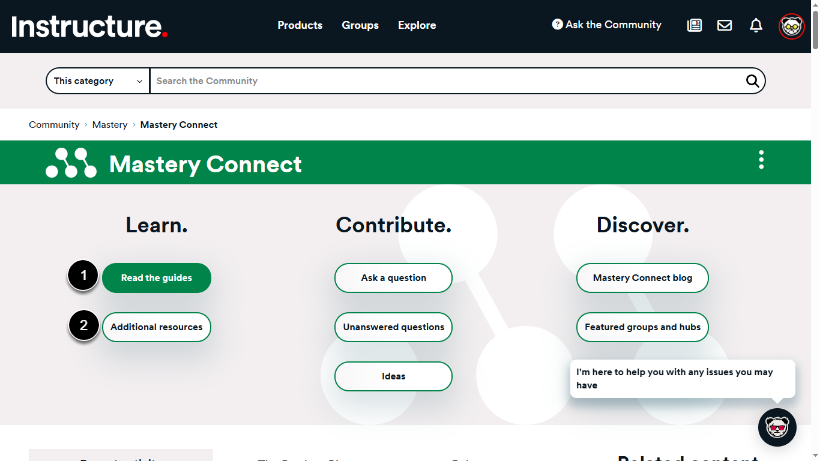This screenshot has width=820, height=461.
Task: Open the Groups menu
Action: (360, 25)
